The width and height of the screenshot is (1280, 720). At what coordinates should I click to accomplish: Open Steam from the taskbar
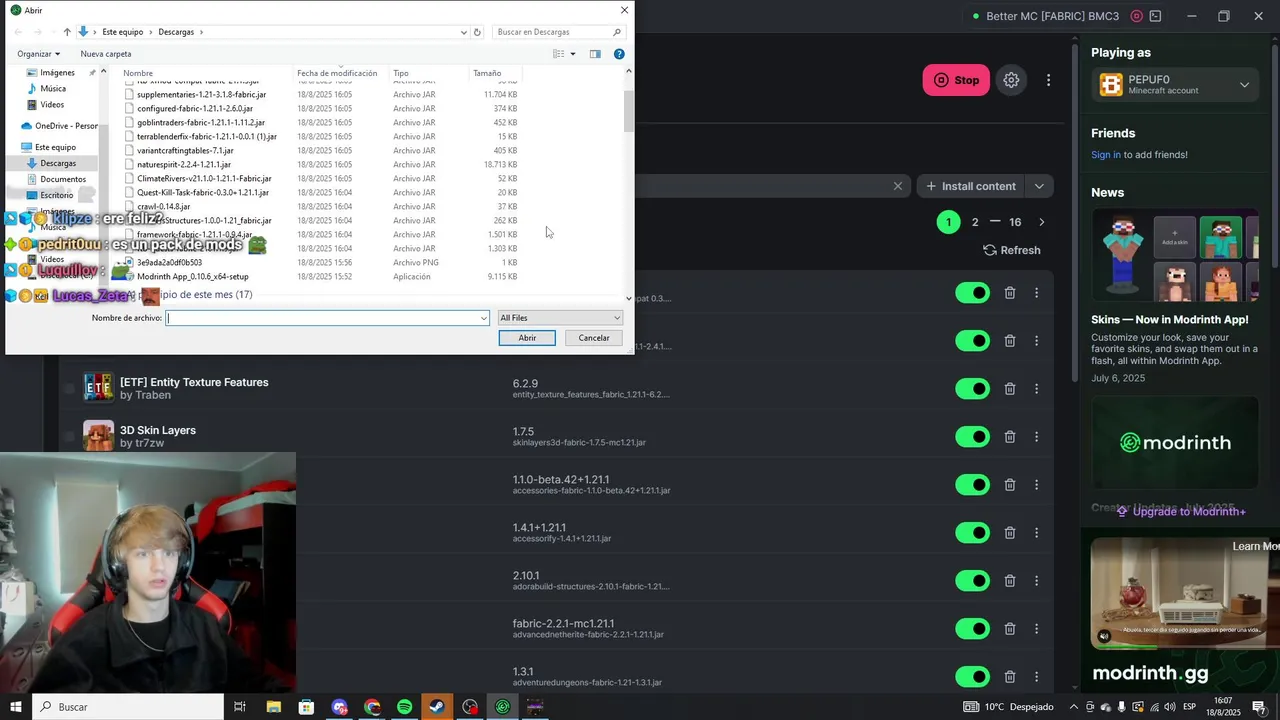click(437, 707)
